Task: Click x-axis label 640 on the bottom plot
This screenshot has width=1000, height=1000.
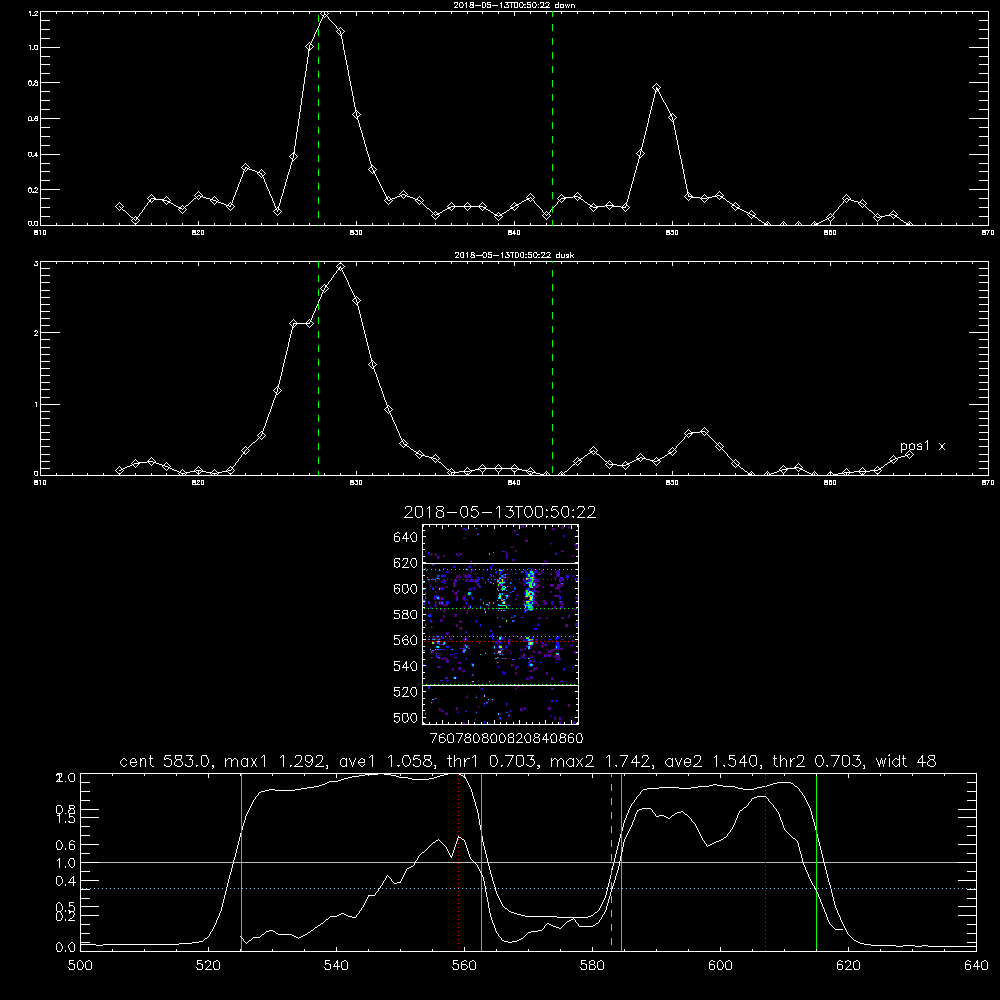Action: 976,966
